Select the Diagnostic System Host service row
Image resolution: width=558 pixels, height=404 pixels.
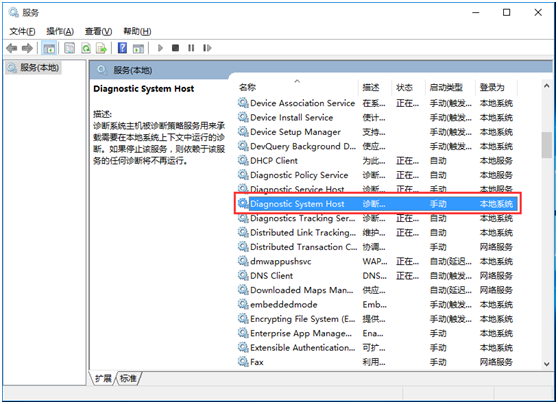coord(377,204)
